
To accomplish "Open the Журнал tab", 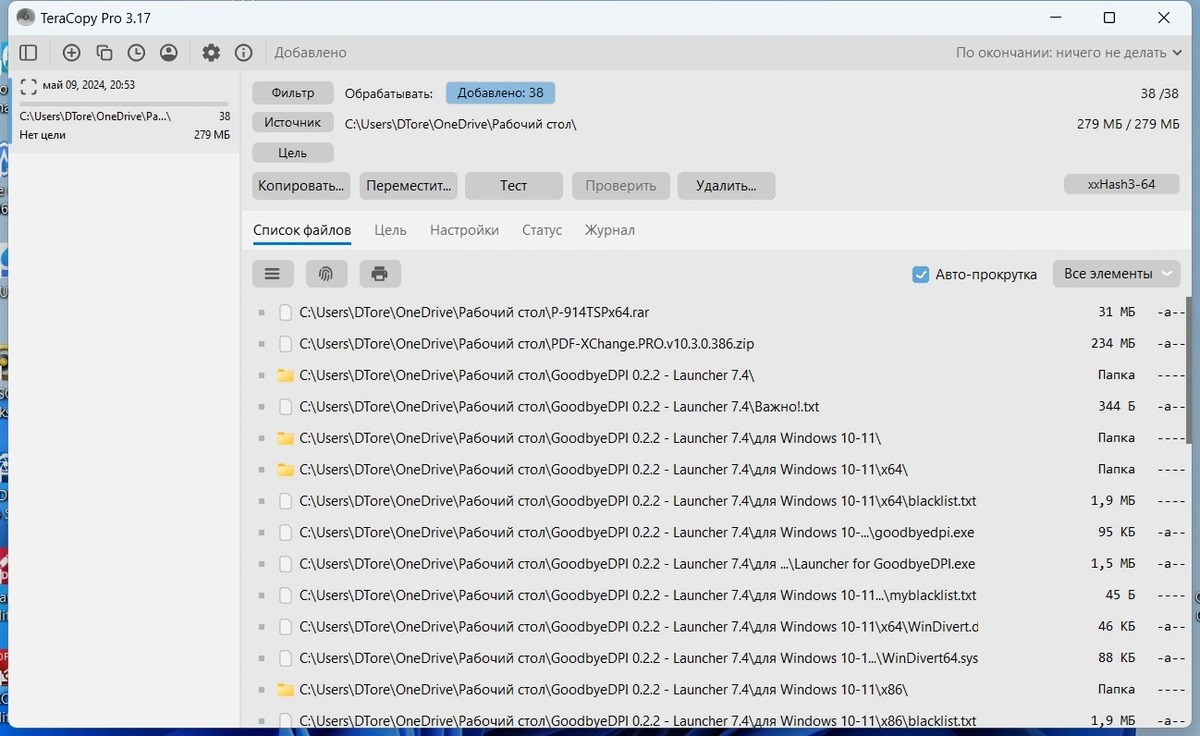I will tap(610, 230).
